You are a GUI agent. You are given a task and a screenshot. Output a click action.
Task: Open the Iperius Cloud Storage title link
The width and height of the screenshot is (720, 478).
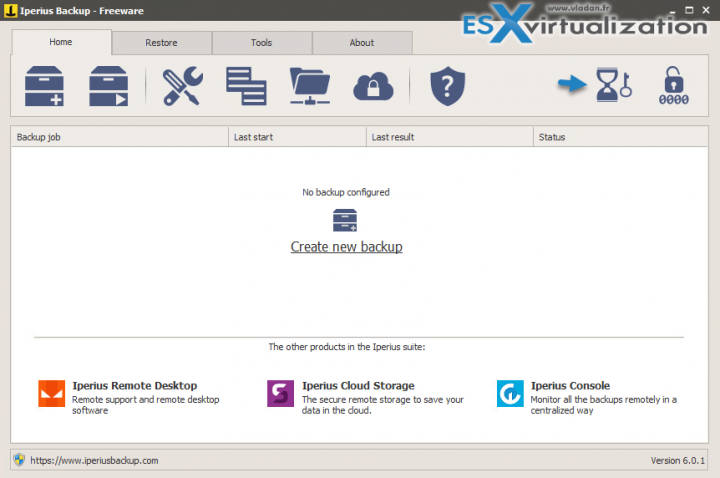click(358, 386)
